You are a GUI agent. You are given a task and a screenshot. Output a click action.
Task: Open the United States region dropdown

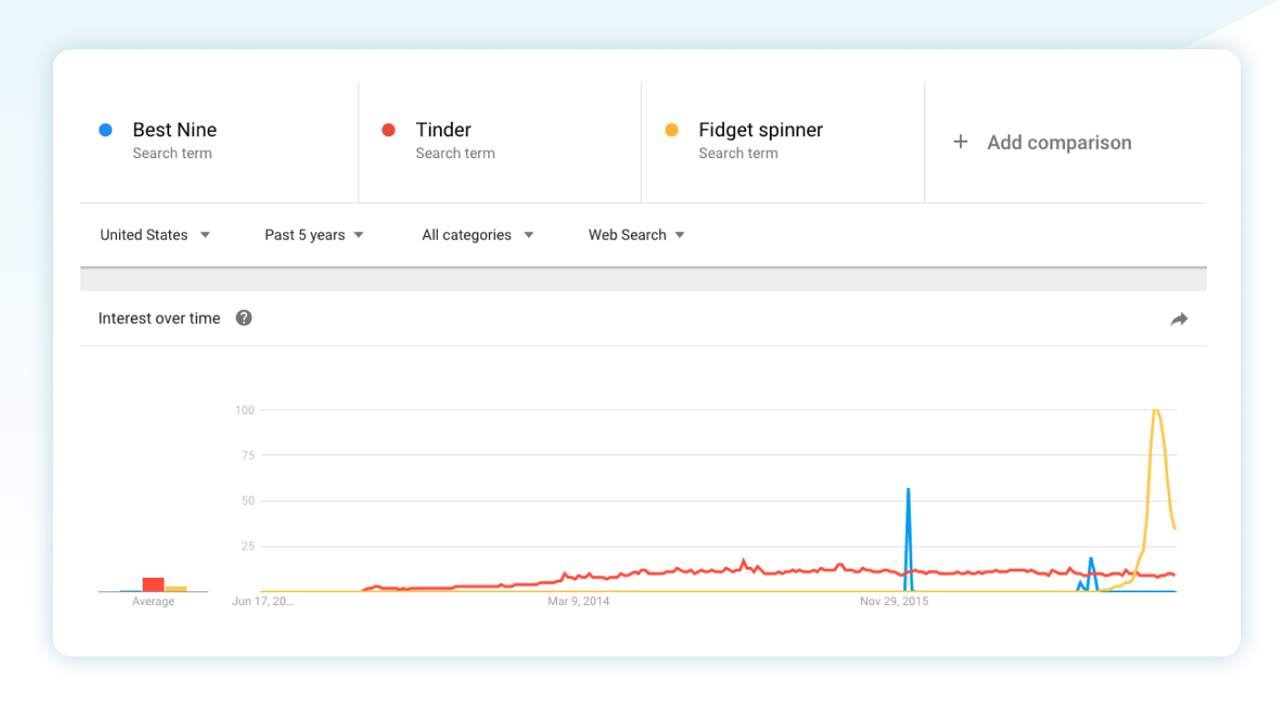[155, 235]
